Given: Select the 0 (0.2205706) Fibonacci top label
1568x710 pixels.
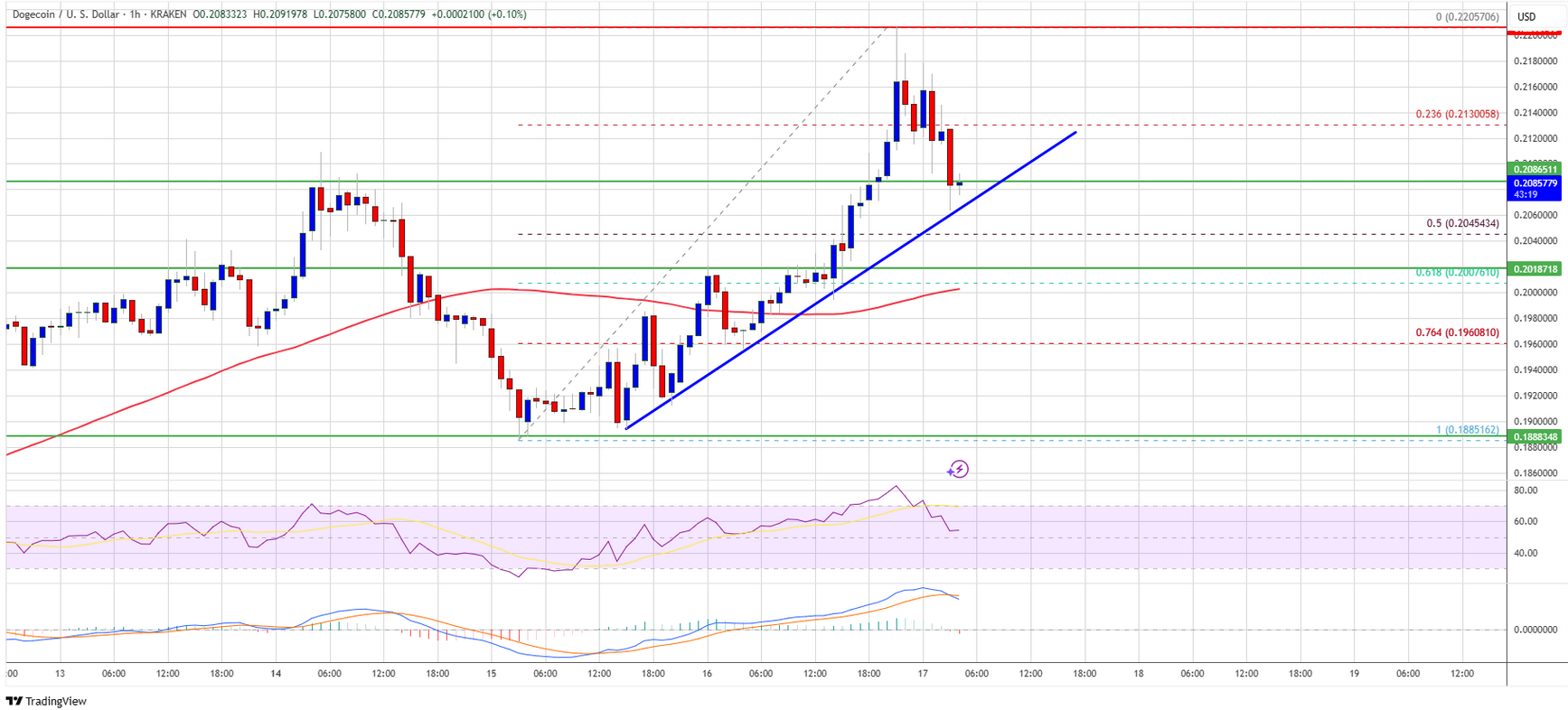Looking at the screenshot, I should click(x=1468, y=16).
